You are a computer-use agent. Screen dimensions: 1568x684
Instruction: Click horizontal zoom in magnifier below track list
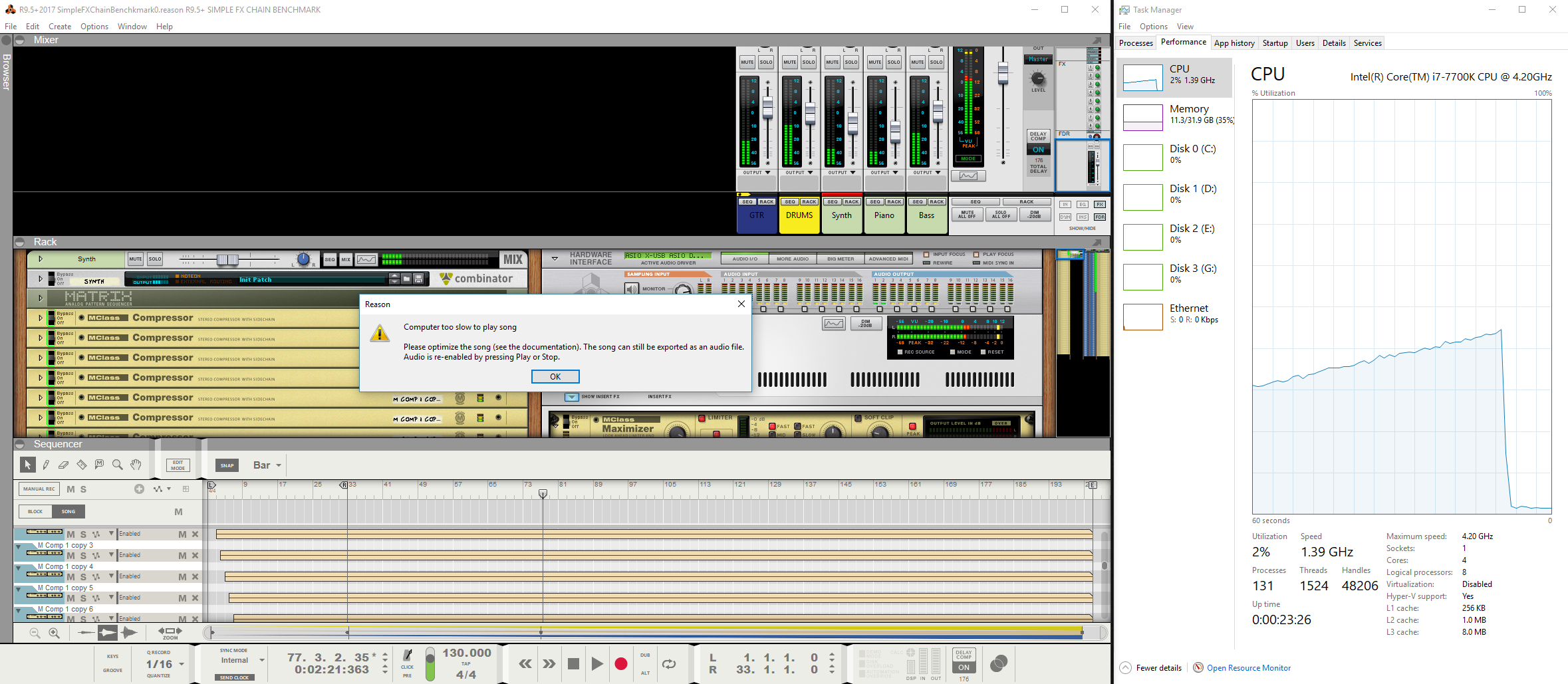(55, 633)
